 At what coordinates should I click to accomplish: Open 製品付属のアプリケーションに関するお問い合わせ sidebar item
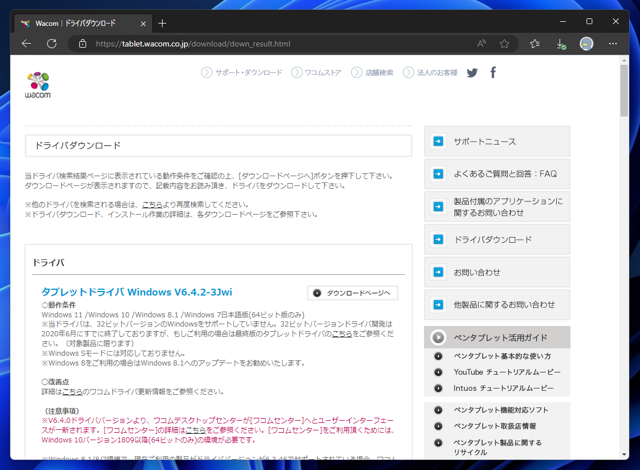point(497,207)
